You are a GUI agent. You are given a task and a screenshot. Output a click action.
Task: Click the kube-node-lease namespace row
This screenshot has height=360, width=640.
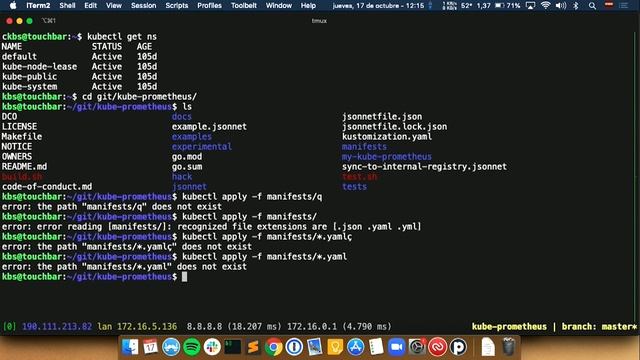pyautogui.click(x=79, y=67)
